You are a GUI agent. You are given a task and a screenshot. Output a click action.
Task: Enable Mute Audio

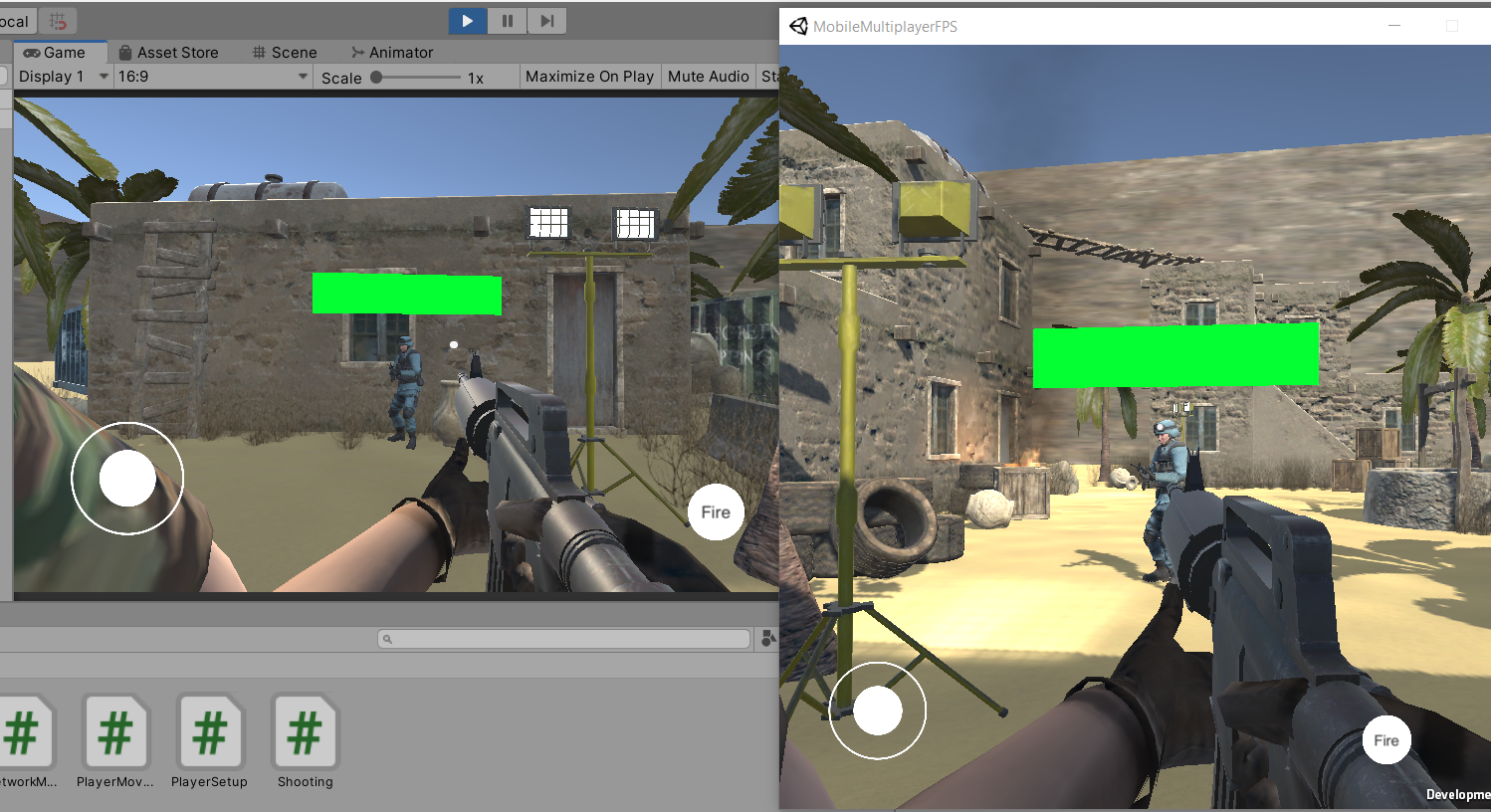(708, 76)
